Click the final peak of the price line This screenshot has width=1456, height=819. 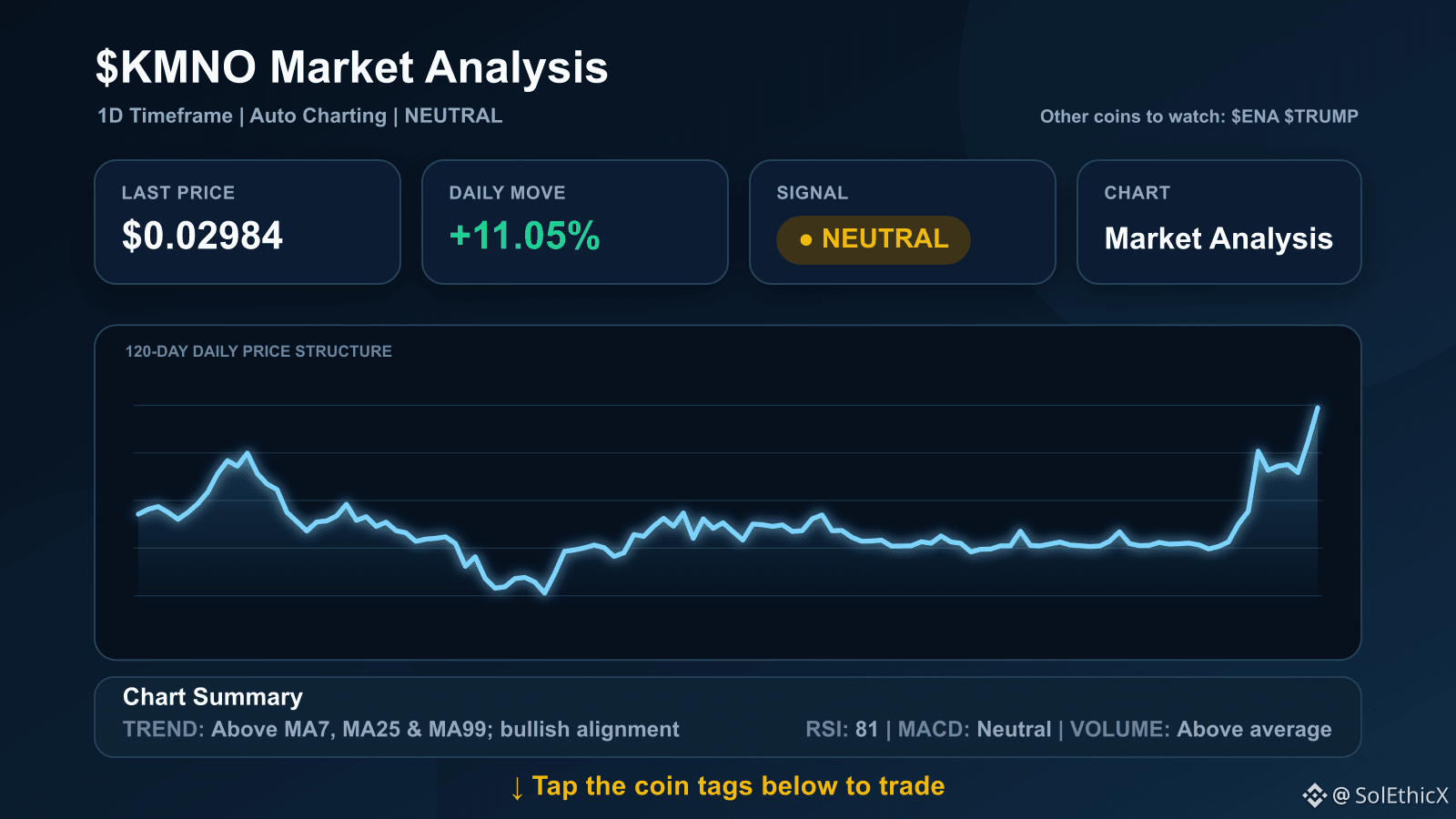[1317, 408]
